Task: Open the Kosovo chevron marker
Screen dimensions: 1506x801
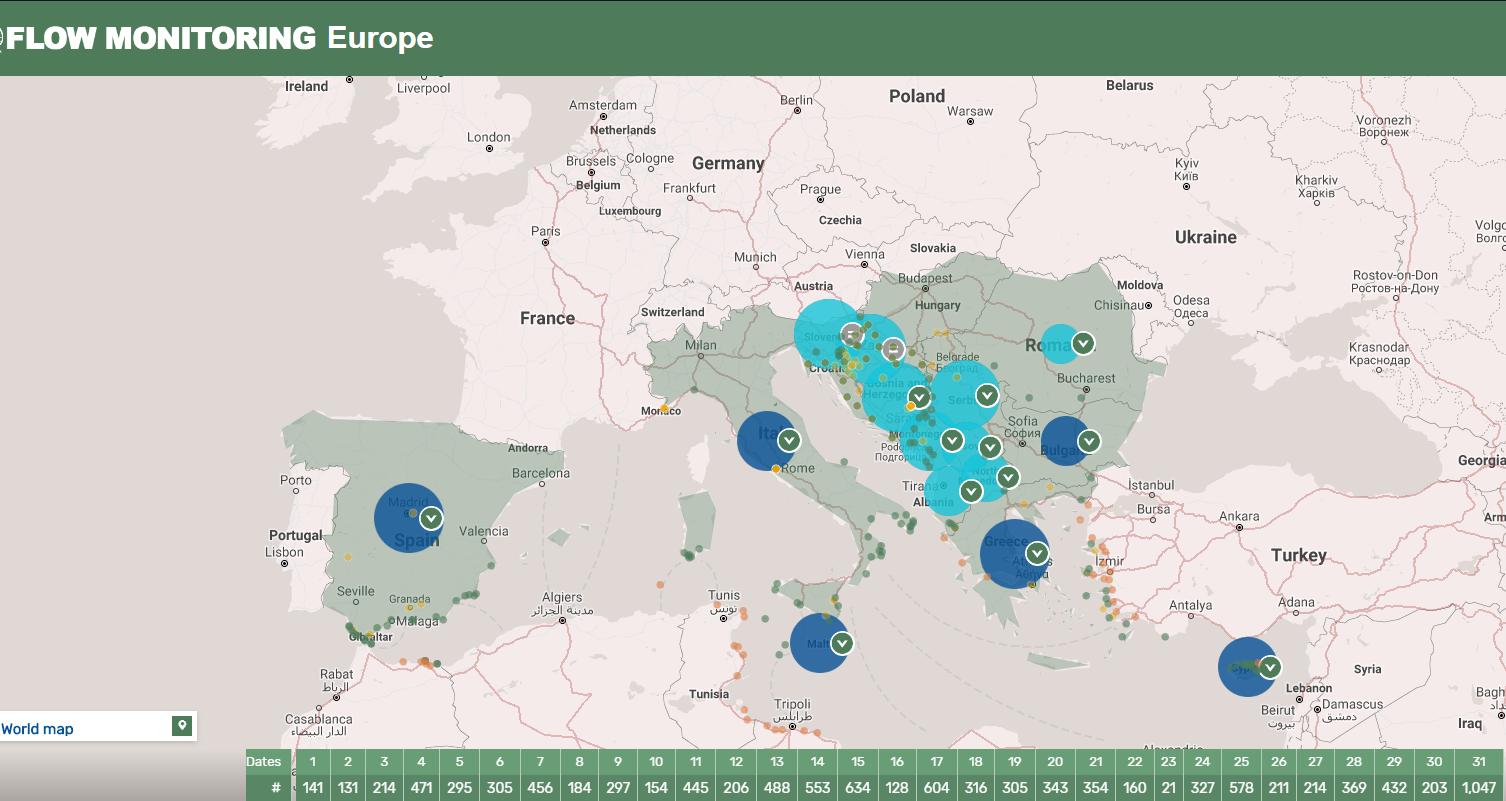Action: click(990, 447)
